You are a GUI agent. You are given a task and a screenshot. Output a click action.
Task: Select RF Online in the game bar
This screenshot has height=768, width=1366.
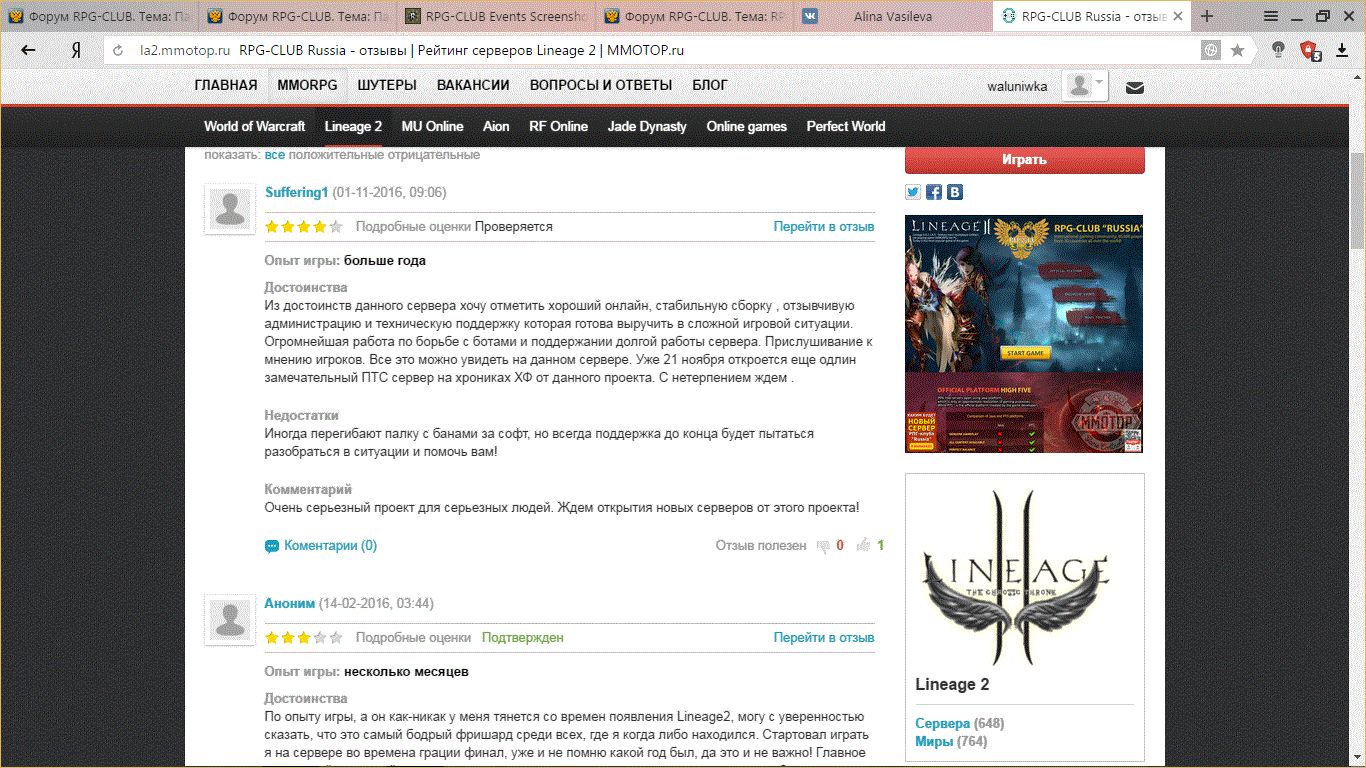(558, 126)
